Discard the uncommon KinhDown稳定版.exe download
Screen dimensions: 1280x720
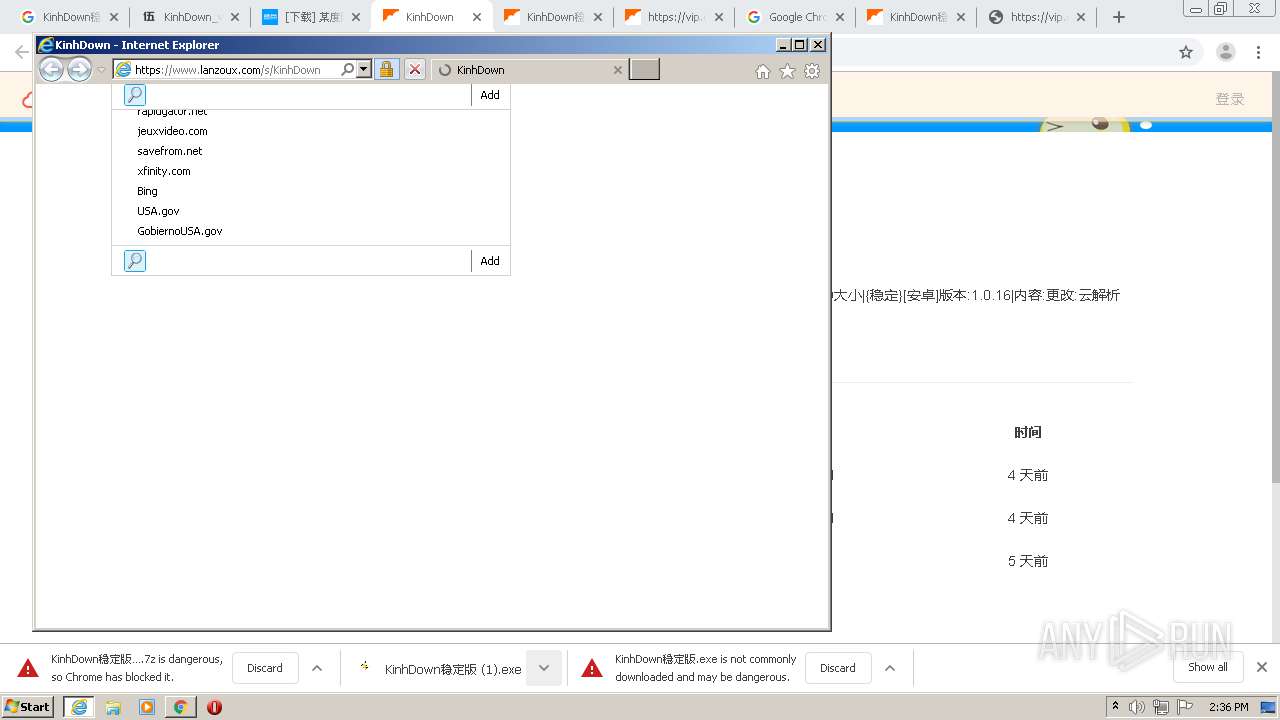tap(838, 668)
